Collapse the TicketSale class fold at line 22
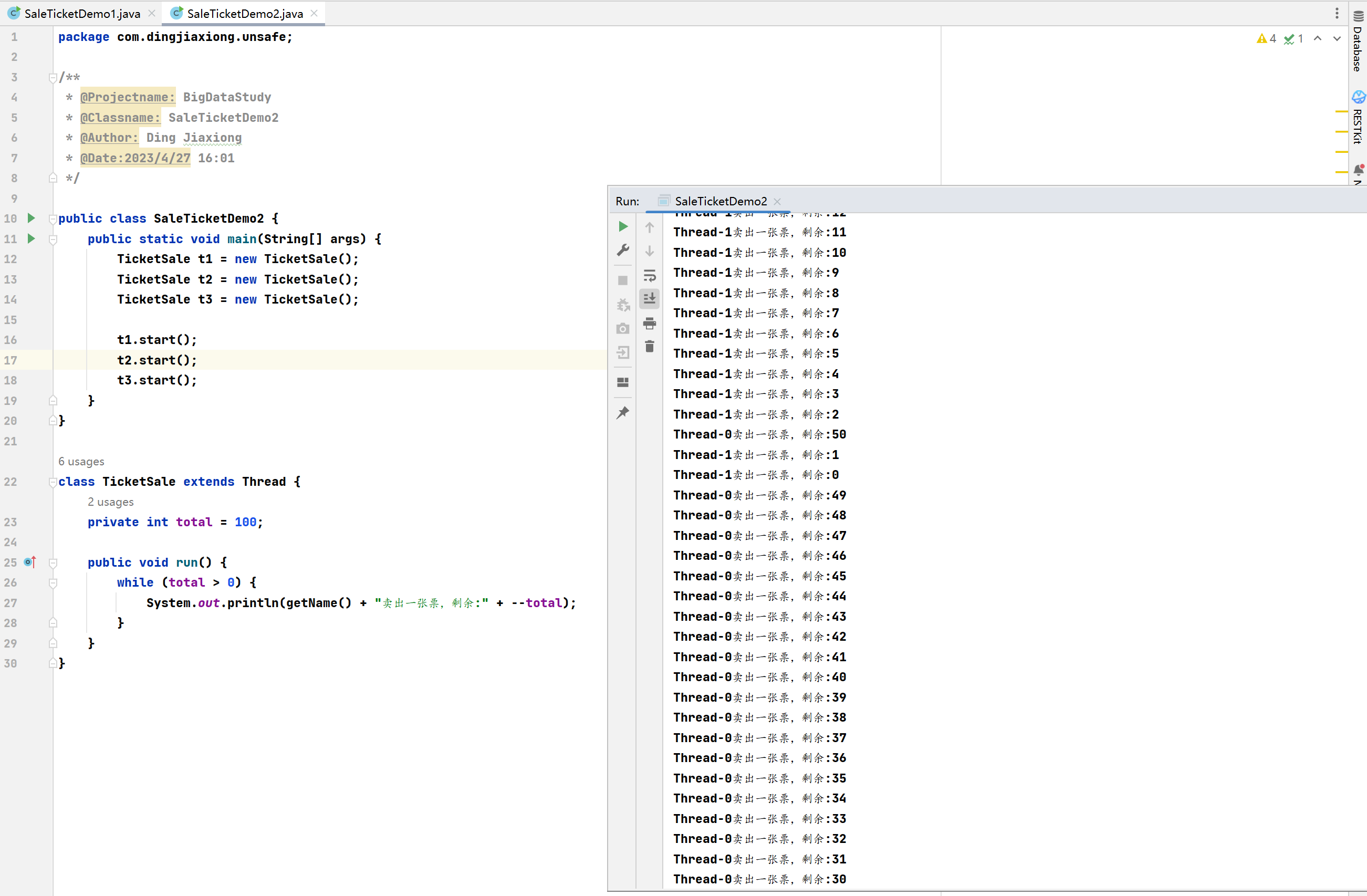The height and width of the screenshot is (896, 1367). (53, 482)
